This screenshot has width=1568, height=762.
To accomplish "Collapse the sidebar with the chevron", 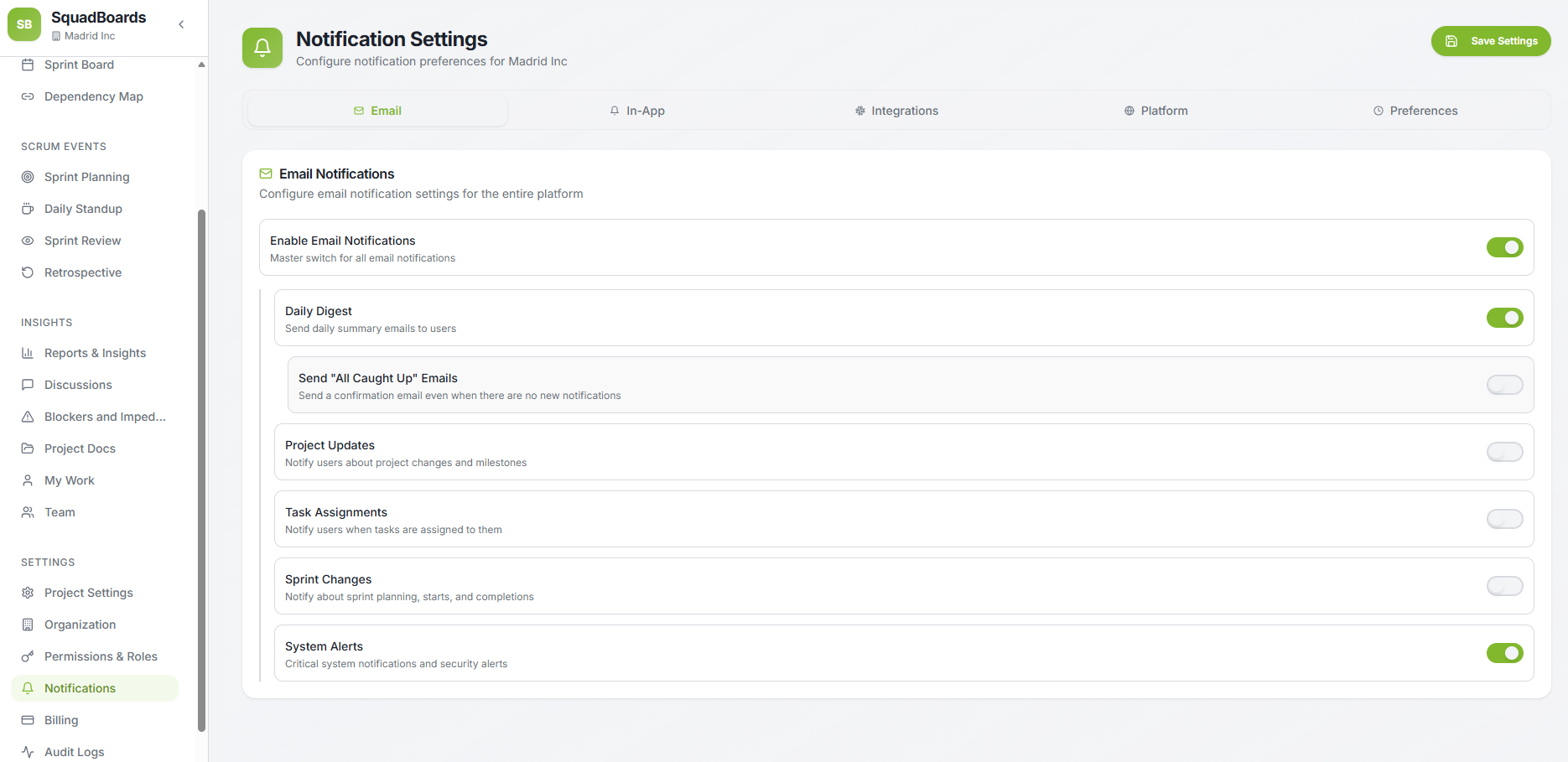I will pyautogui.click(x=181, y=24).
